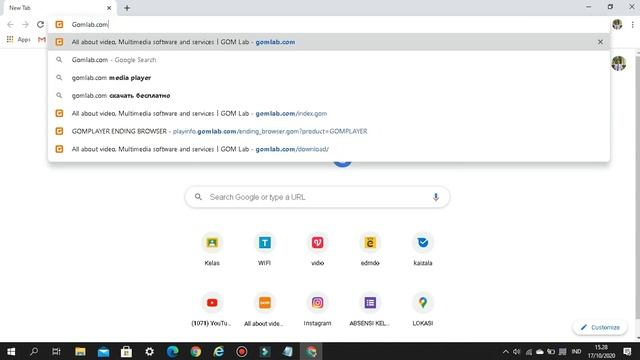Open the Google account avatar on page

pyautogui.click(x=619, y=63)
